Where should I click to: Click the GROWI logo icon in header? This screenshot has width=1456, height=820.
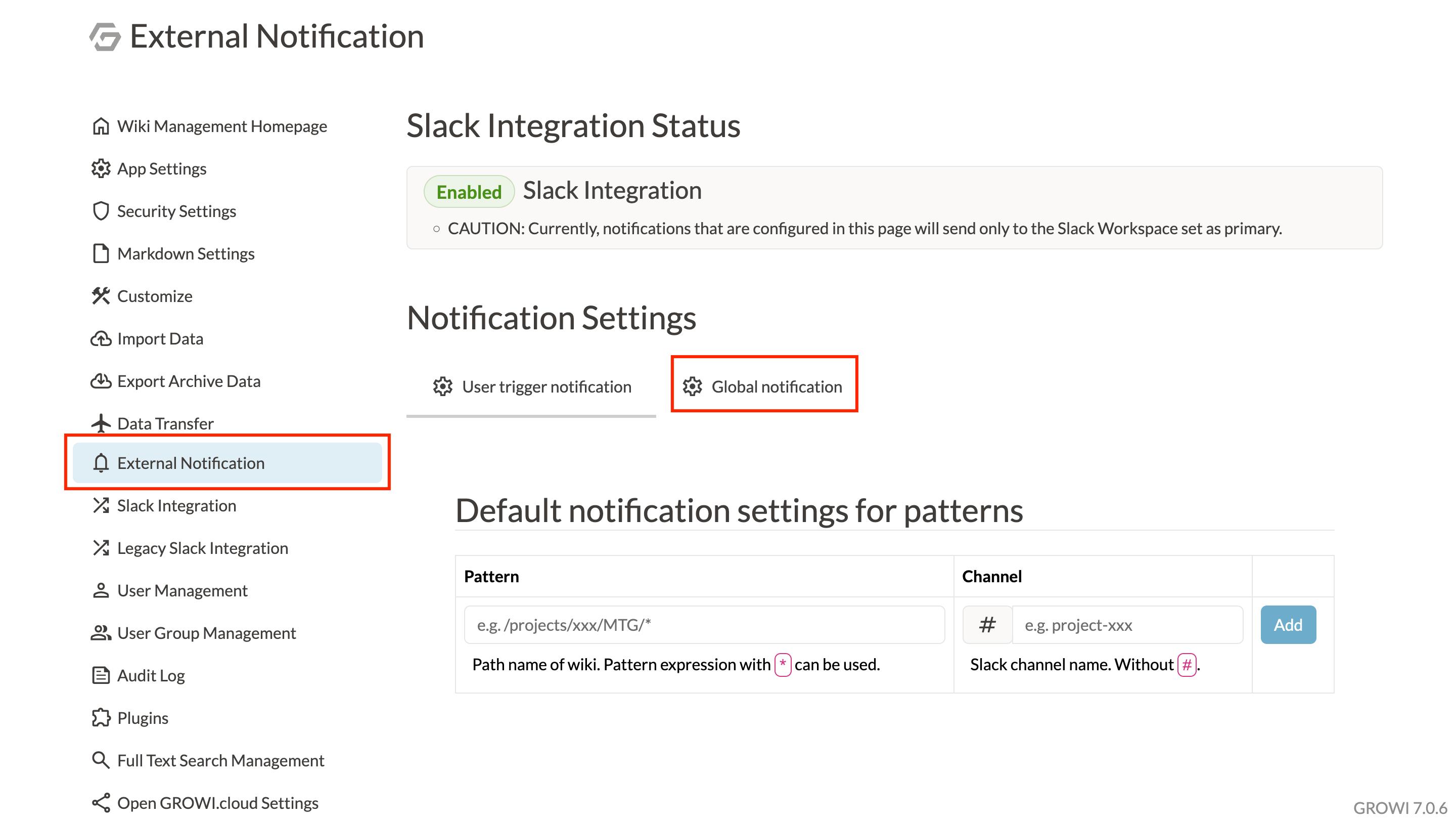tap(105, 37)
